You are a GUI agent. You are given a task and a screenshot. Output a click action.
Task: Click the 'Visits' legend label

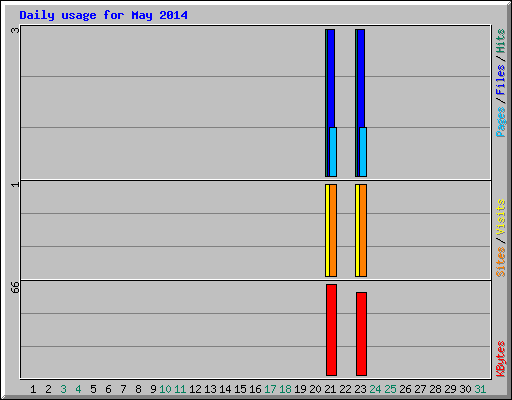(501, 217)
